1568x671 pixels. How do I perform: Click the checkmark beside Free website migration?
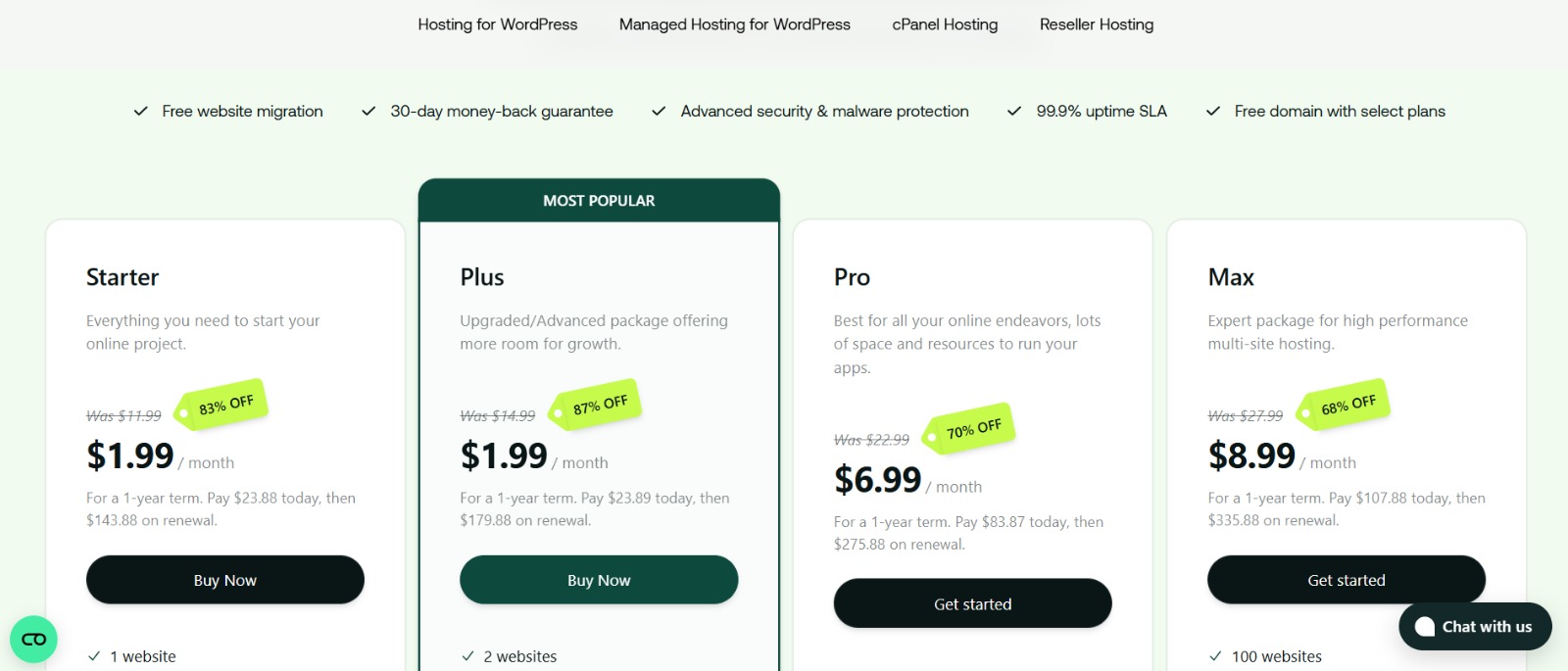tap(141, 111)
